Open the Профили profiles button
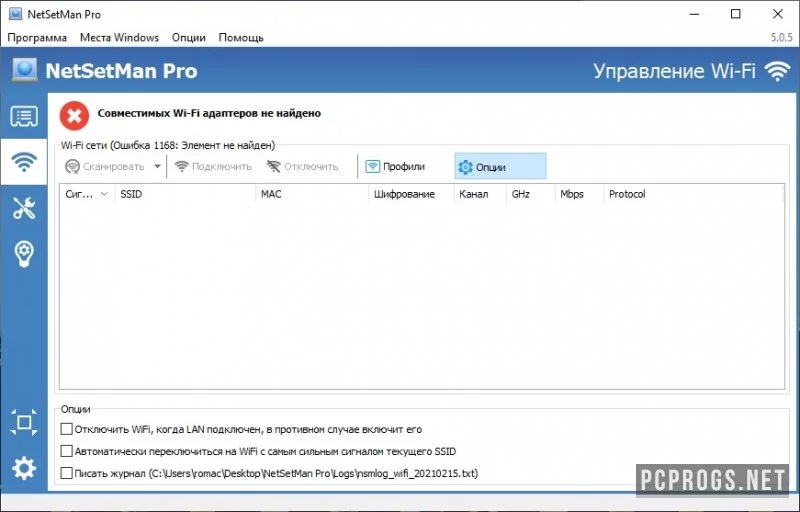 coord(395,167)
